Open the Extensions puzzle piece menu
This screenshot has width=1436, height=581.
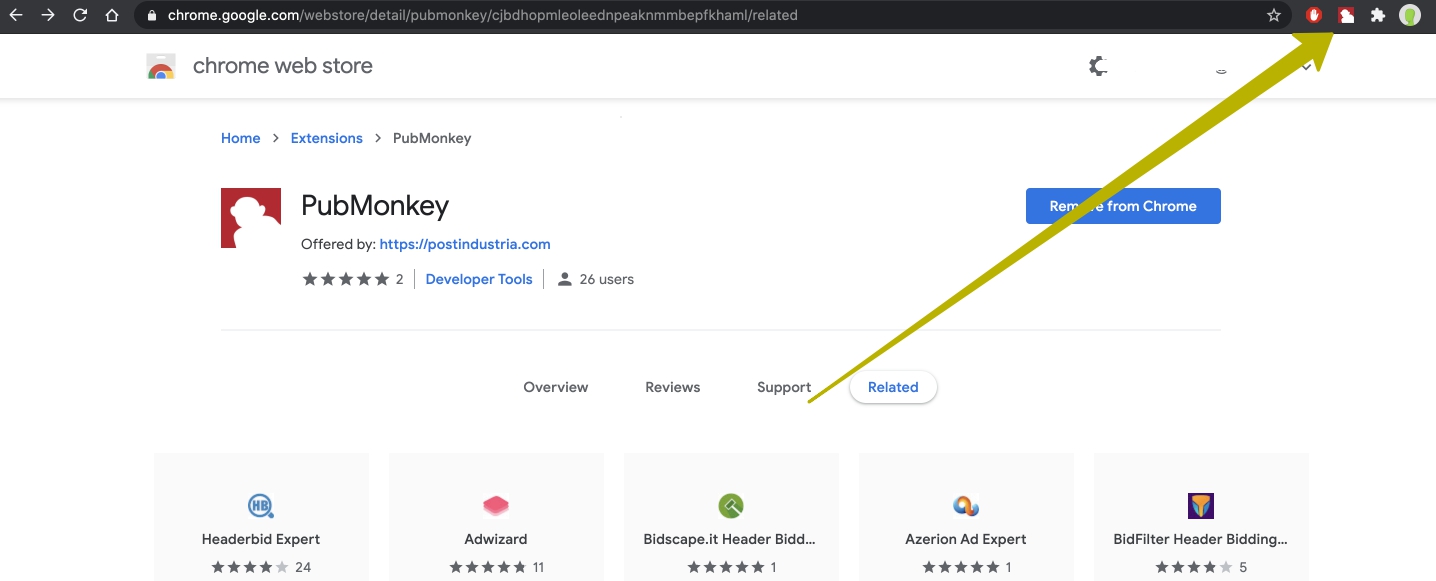(1378, 15)
